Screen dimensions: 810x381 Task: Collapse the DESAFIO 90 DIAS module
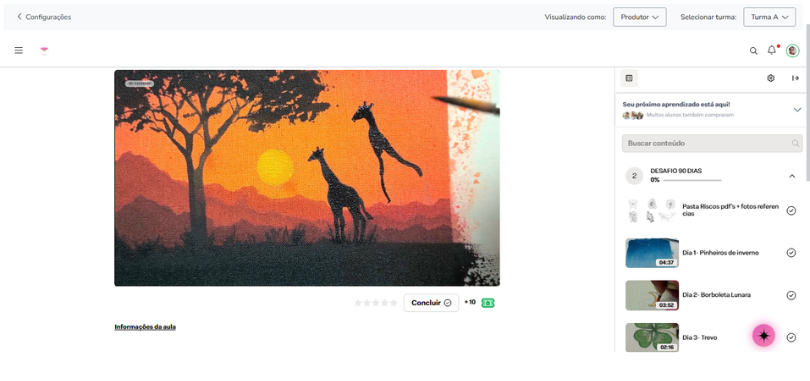tap(792, 176)
